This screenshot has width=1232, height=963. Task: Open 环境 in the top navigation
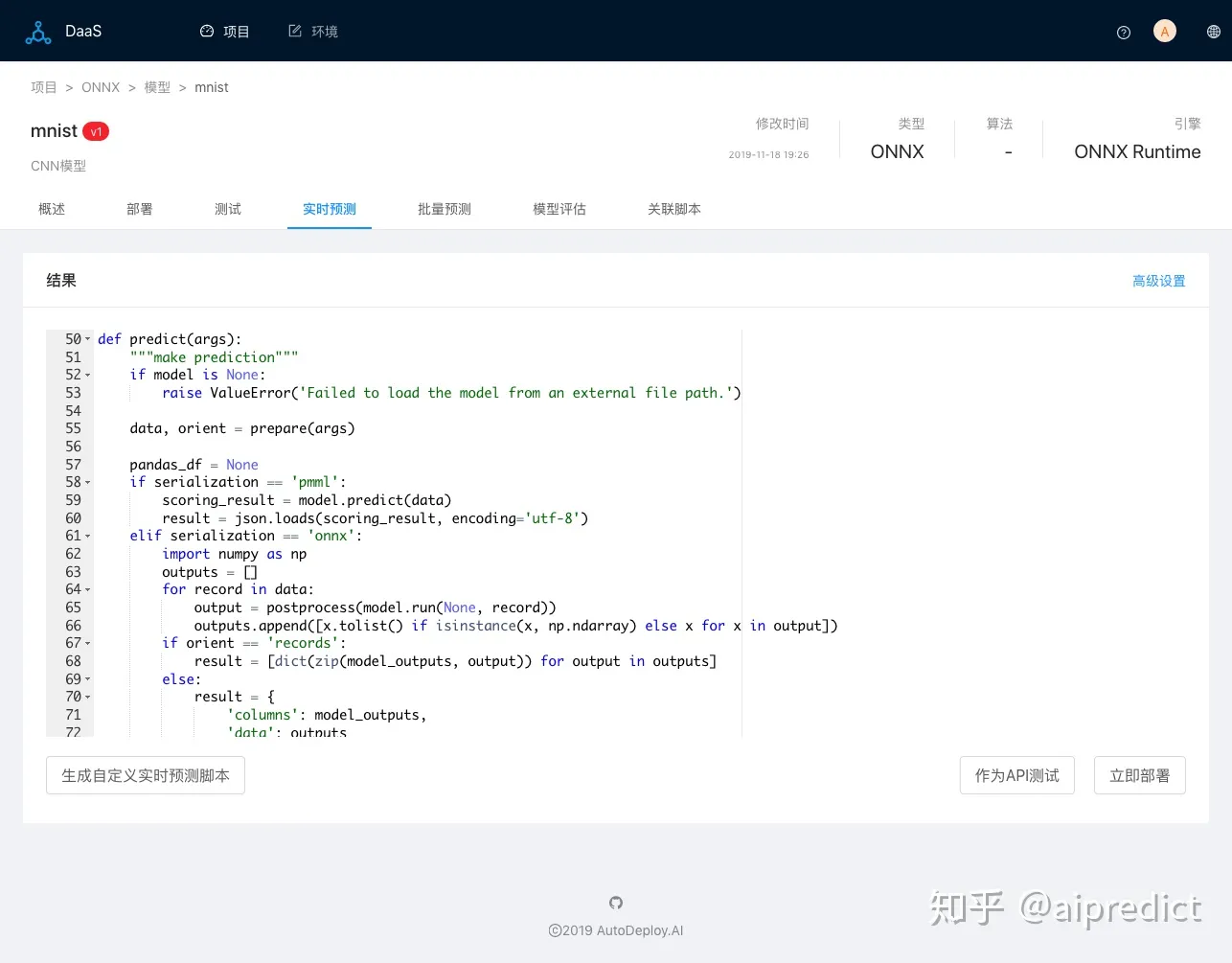[x=313, y=32]
